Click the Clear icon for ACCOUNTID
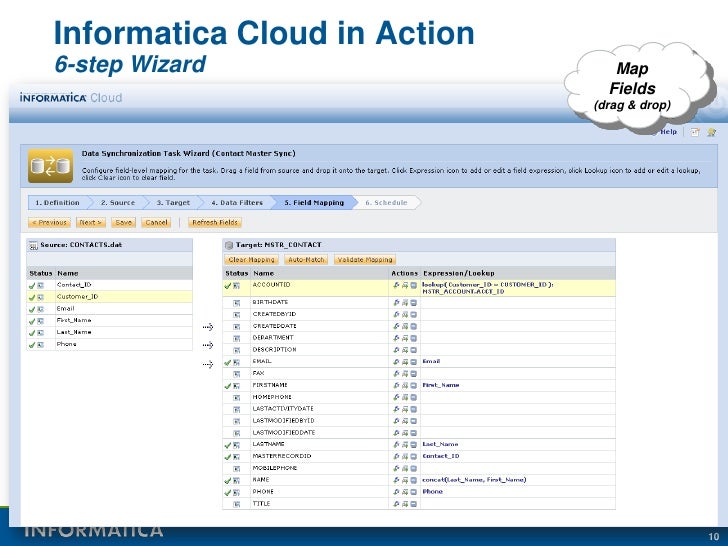 tap(413, 285)
